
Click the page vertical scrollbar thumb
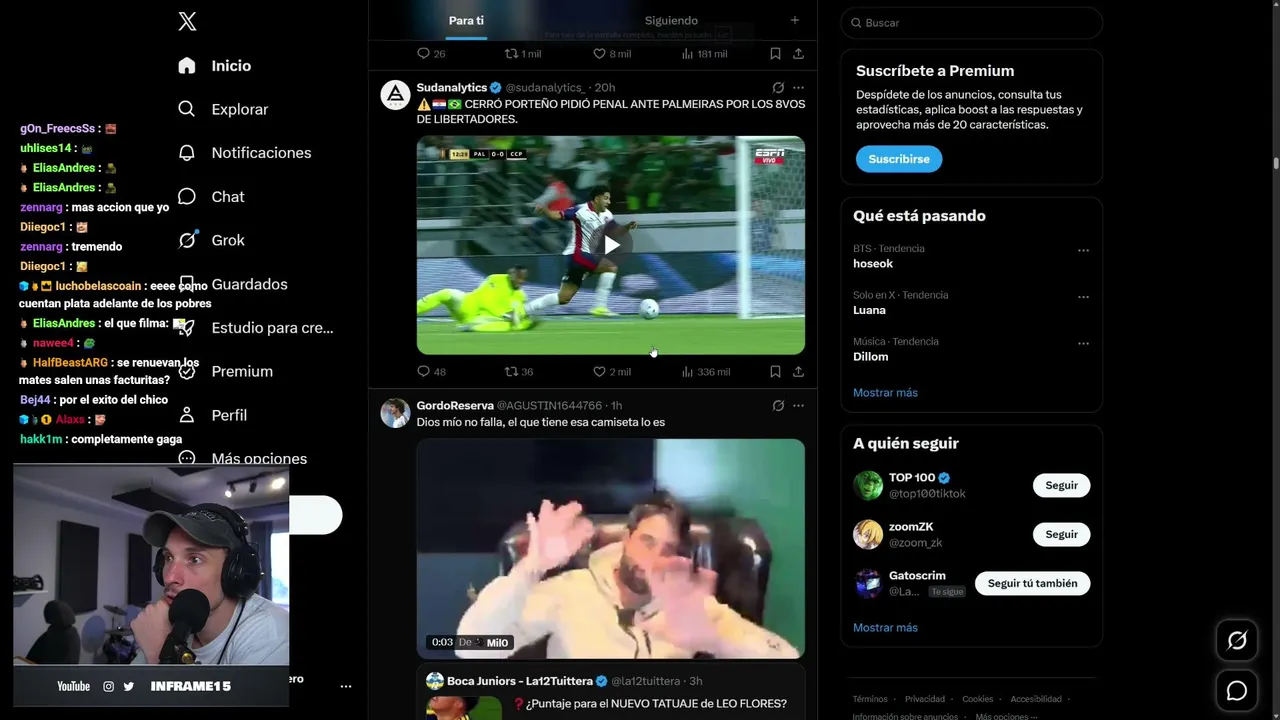(1275, 163)
